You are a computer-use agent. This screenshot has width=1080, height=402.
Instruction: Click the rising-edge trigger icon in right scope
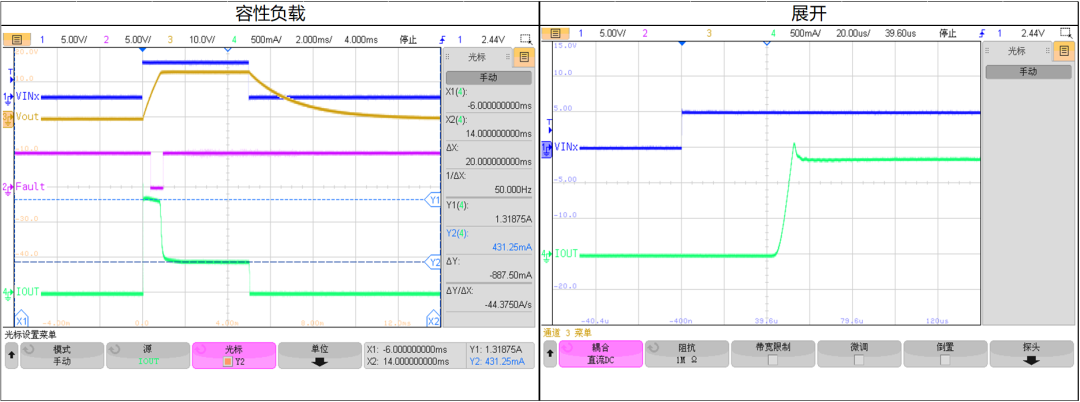coord(983,32)
